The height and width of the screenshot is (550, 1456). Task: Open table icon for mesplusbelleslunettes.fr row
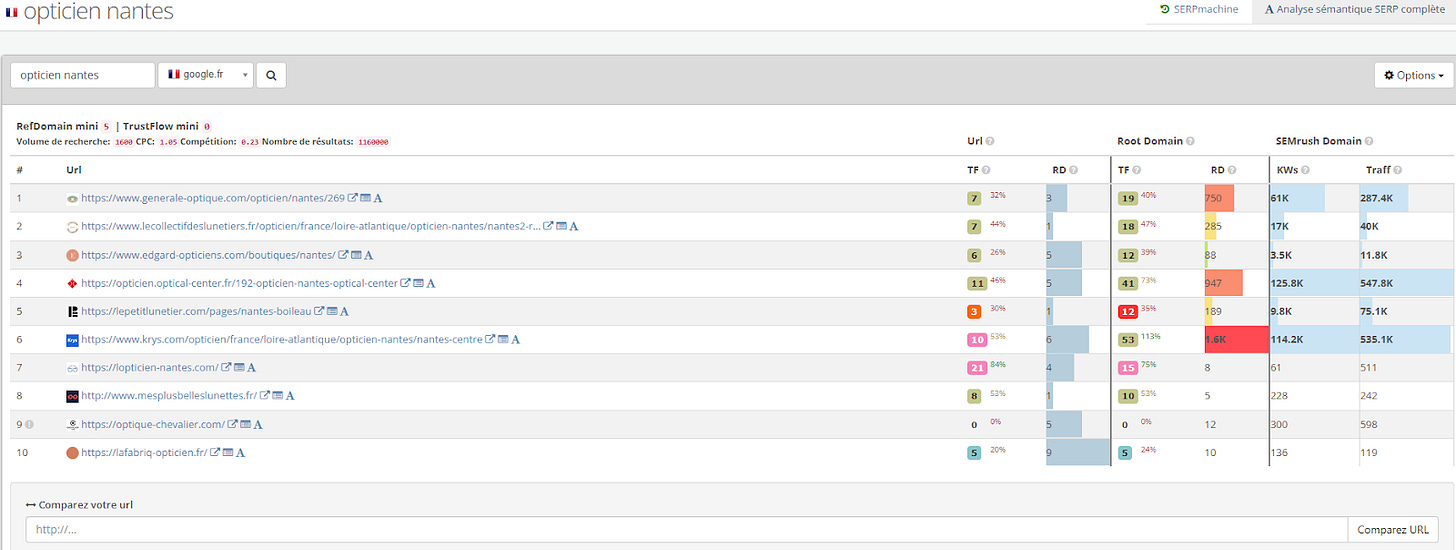point(277,396)
